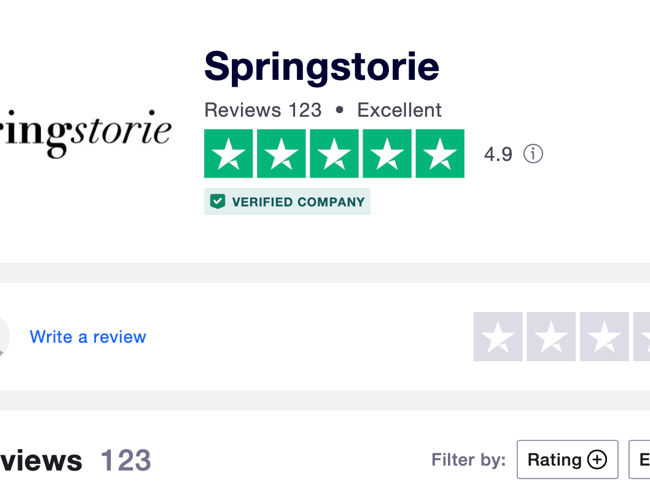Click the Reviews 123 count under the company name

263,110
